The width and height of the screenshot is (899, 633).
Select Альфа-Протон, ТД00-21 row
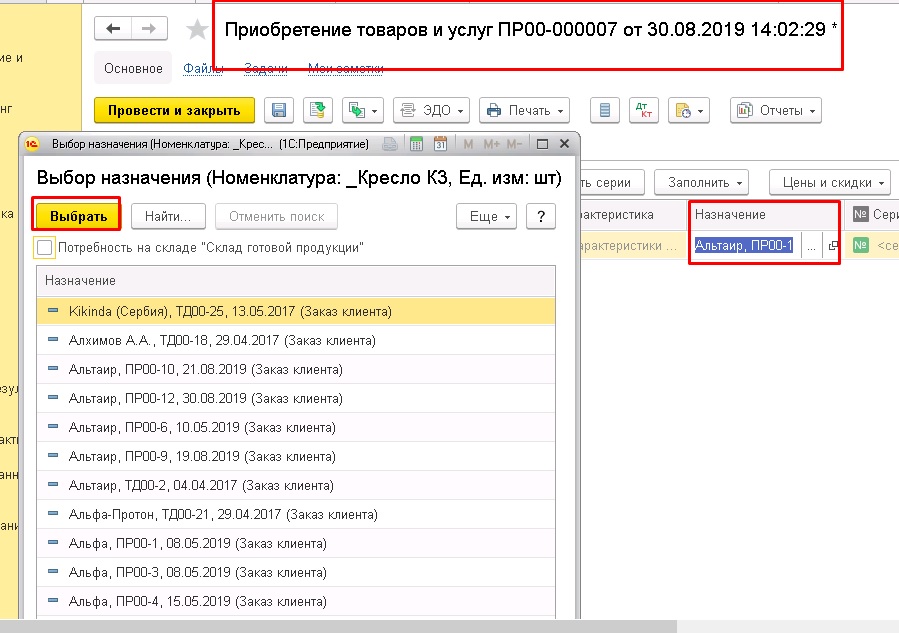pos(296,514)
